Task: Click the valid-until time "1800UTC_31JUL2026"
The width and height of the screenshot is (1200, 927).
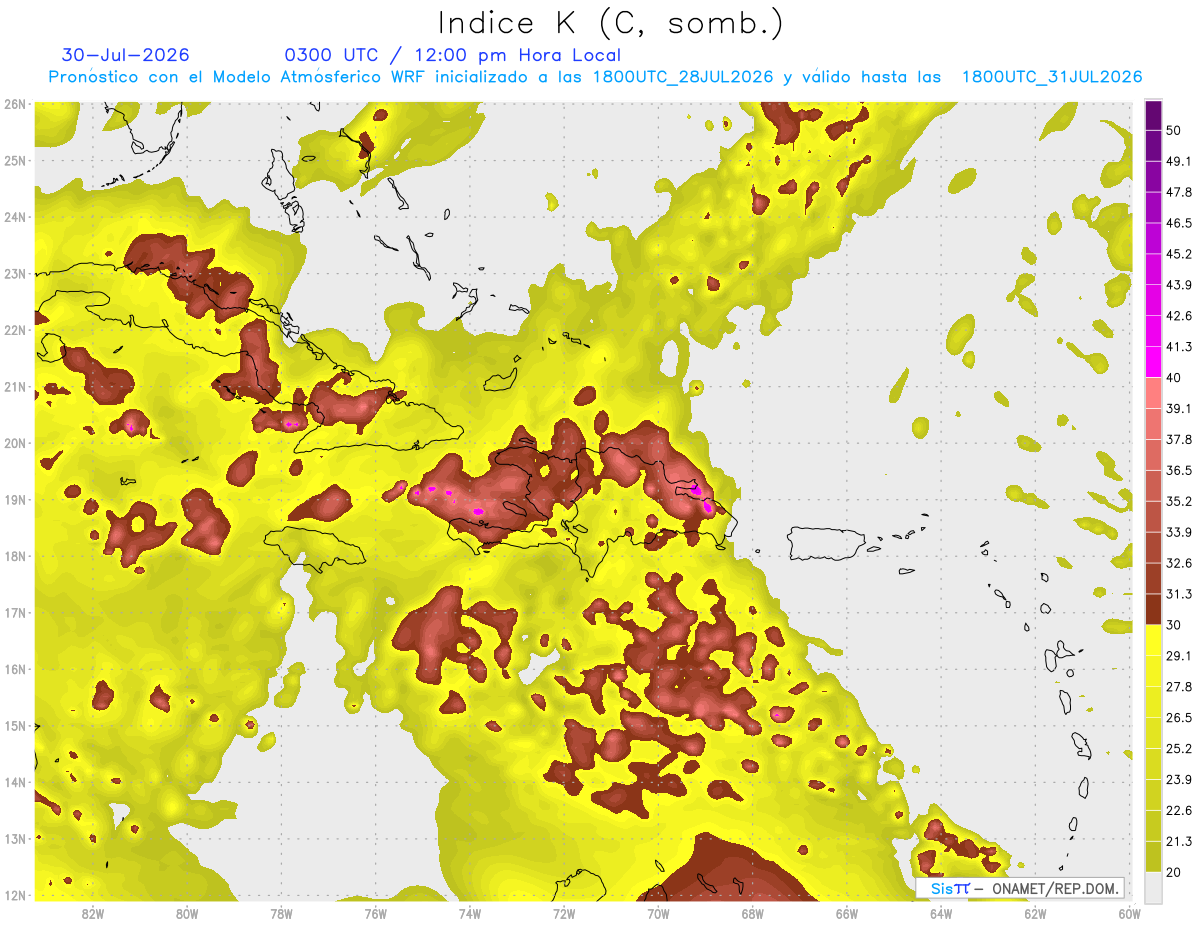Action: pyautogui.click(x=1051, y=77)
